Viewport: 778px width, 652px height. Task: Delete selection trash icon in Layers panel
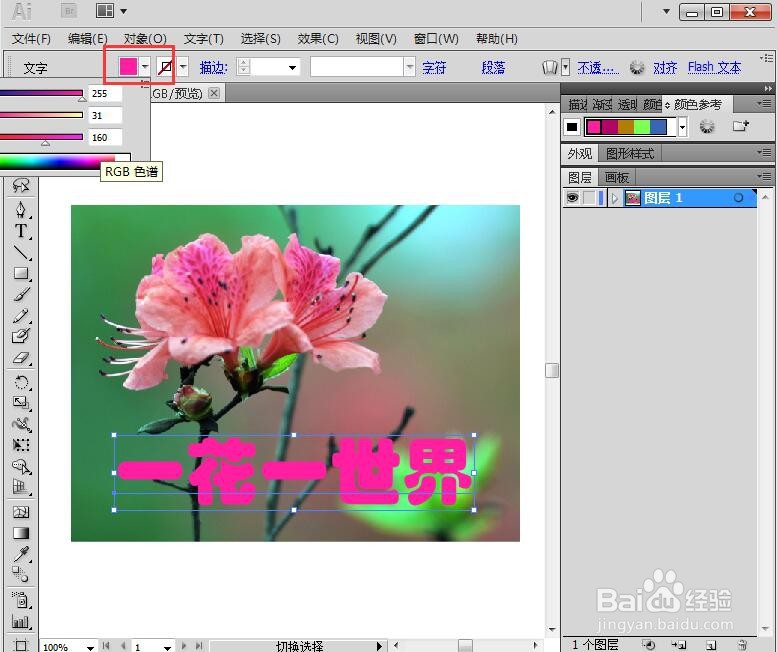(x=742, y=645)
